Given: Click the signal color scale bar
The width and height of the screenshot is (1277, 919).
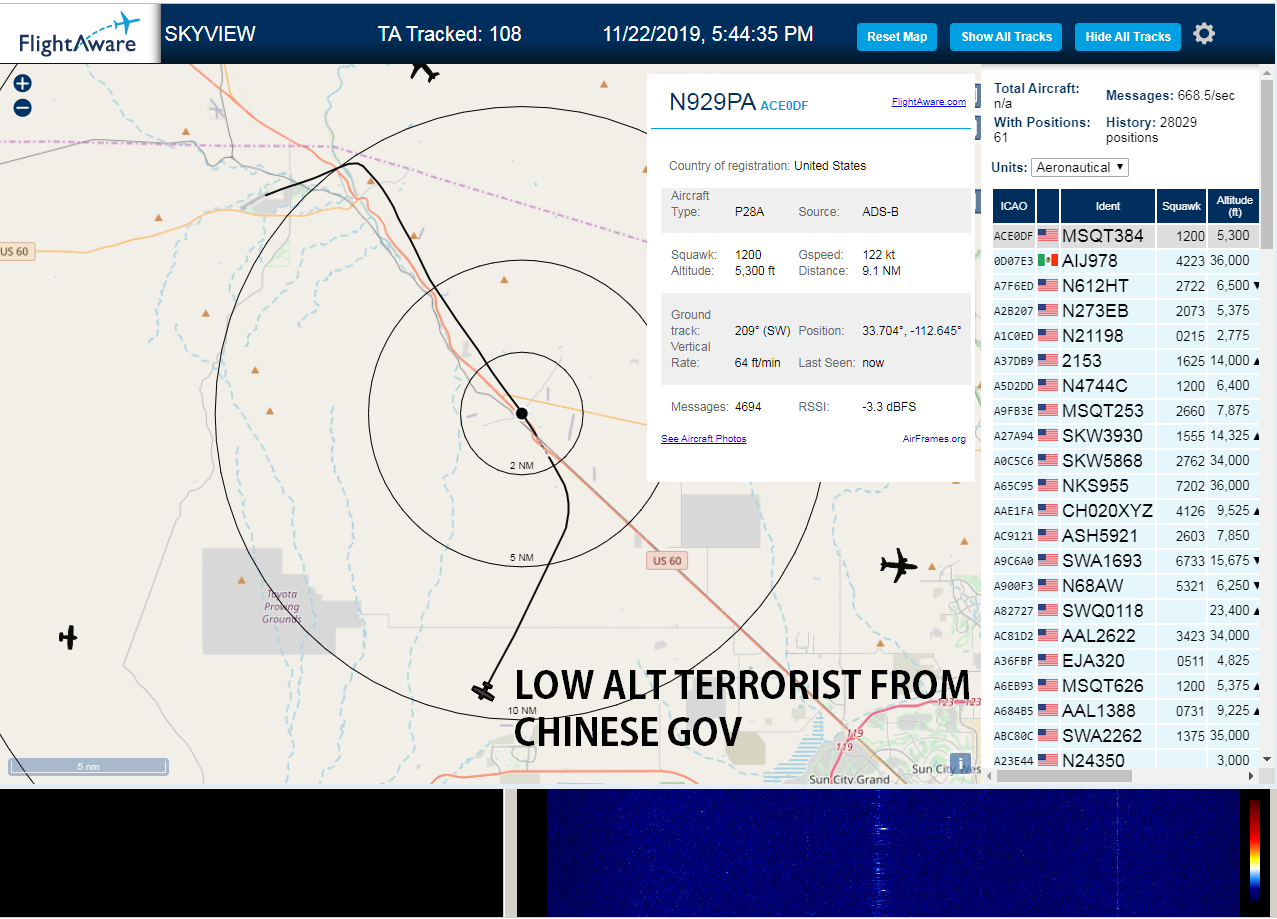Looking at the screenshot, I should (1255, 850).
